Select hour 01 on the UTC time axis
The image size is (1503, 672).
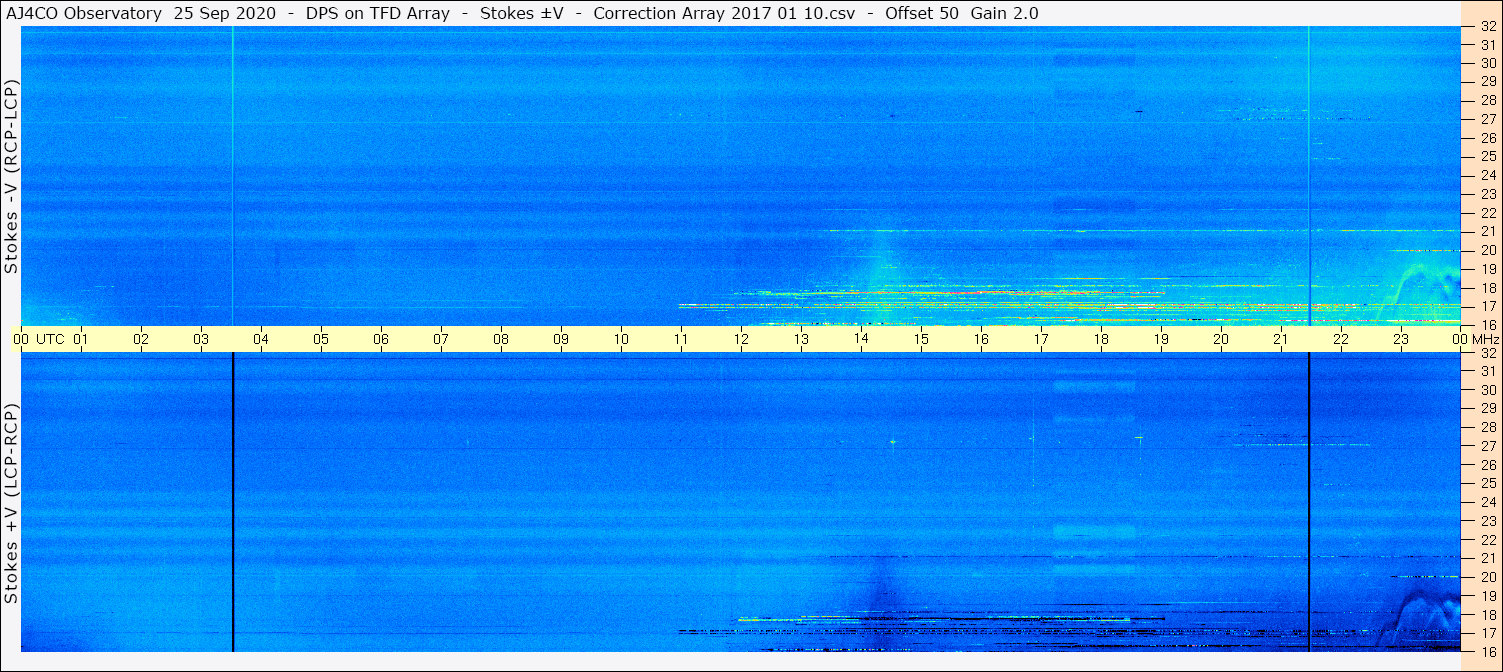81,339
